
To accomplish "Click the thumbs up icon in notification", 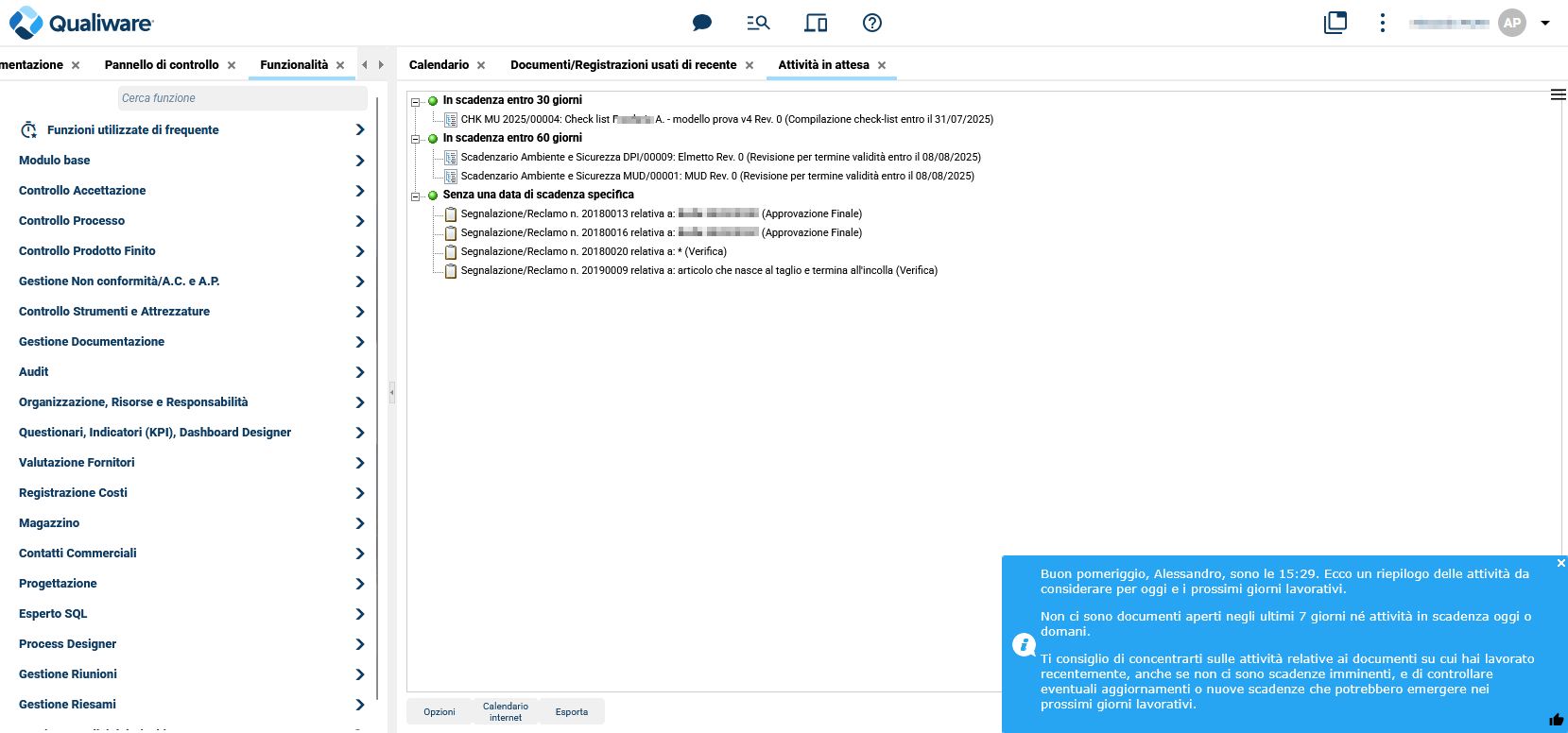I will click(1556, 720).
